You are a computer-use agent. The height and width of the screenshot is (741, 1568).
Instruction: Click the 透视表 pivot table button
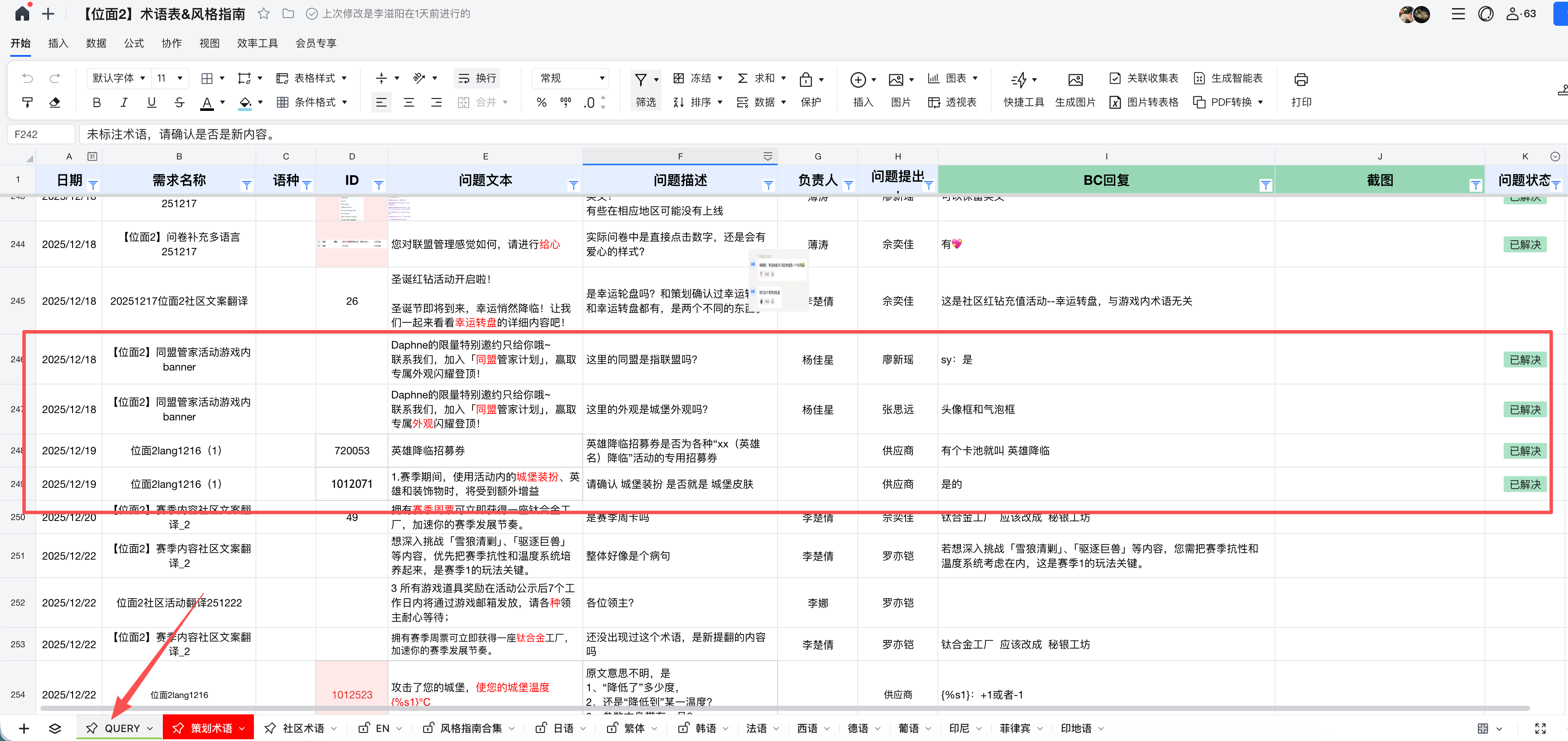click(952, 102)
